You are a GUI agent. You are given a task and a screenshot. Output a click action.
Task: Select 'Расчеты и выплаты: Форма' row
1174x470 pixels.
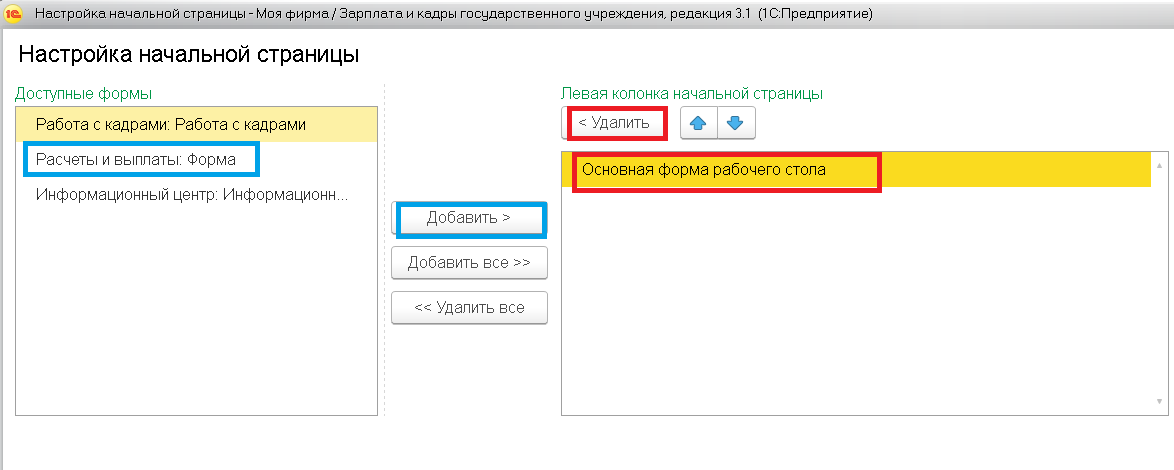tap(196, 159)
